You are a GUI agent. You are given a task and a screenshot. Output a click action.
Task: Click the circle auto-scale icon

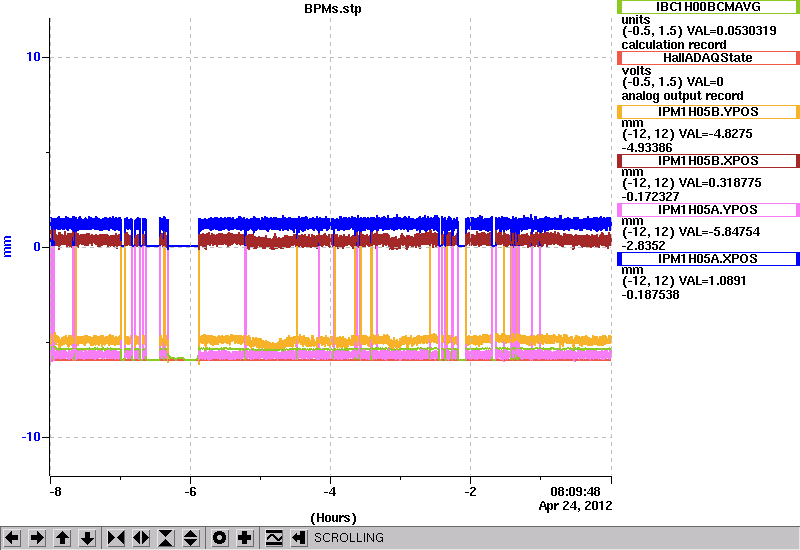coord(220,538)
